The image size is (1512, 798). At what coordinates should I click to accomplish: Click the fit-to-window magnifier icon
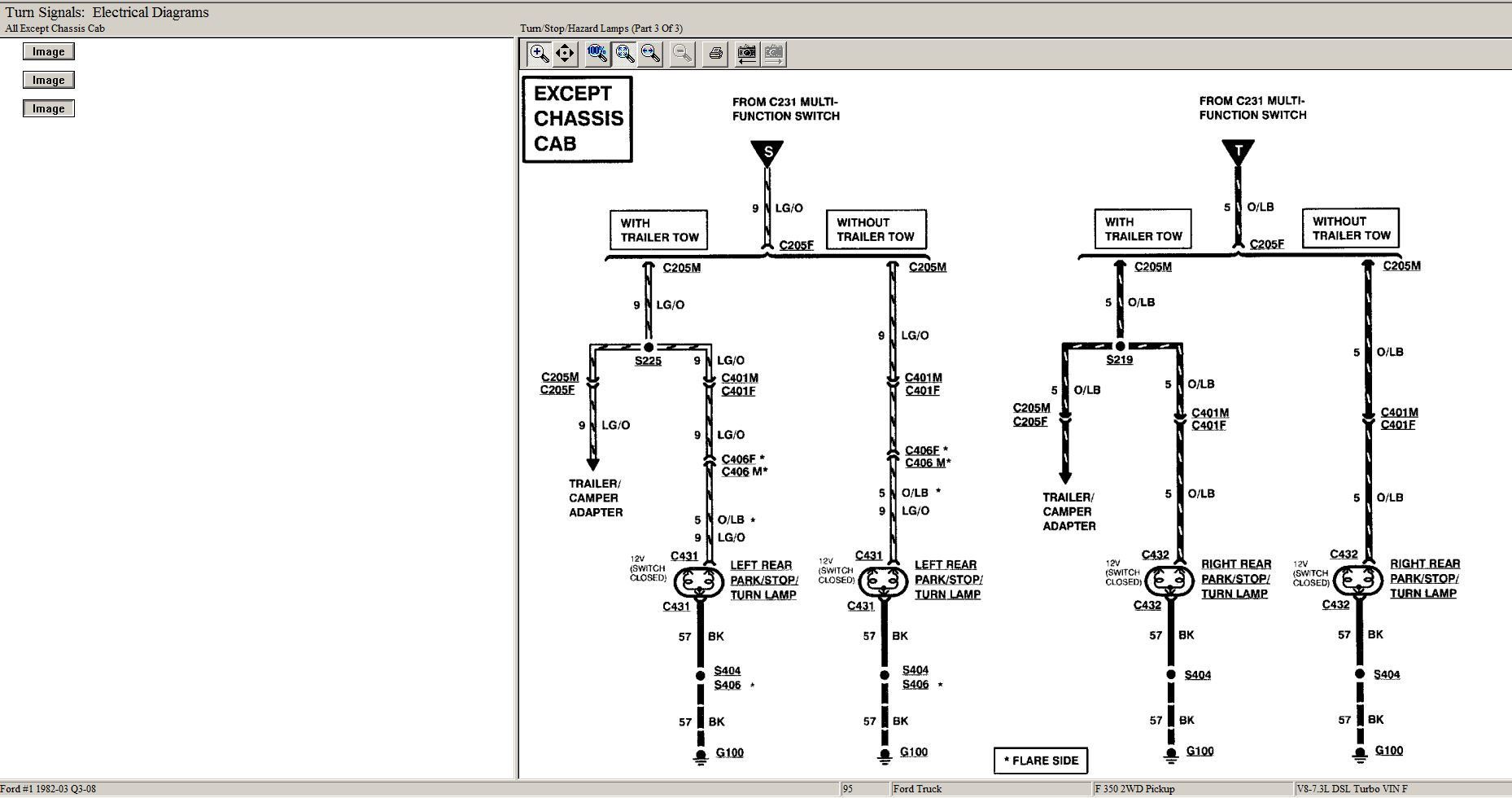click(624, 54)
